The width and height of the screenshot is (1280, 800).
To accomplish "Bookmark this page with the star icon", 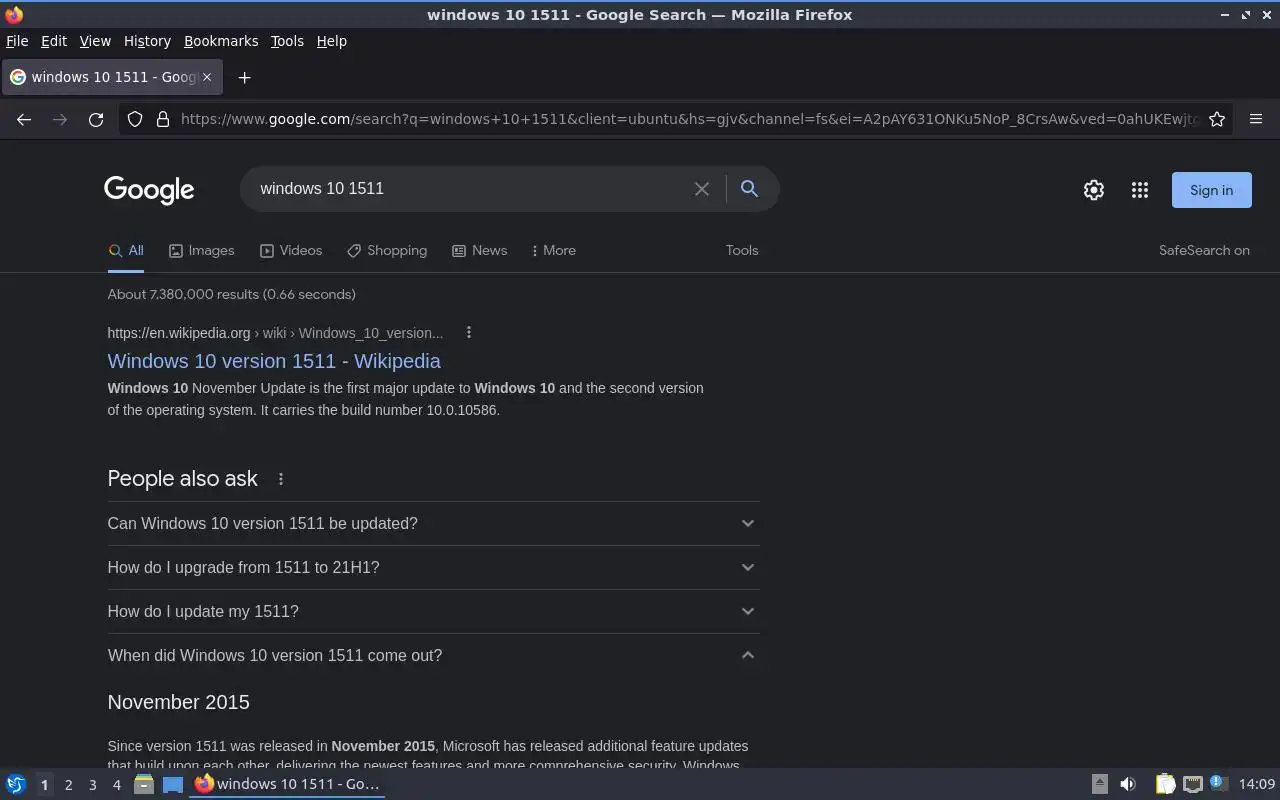I will coord(1217,119).
